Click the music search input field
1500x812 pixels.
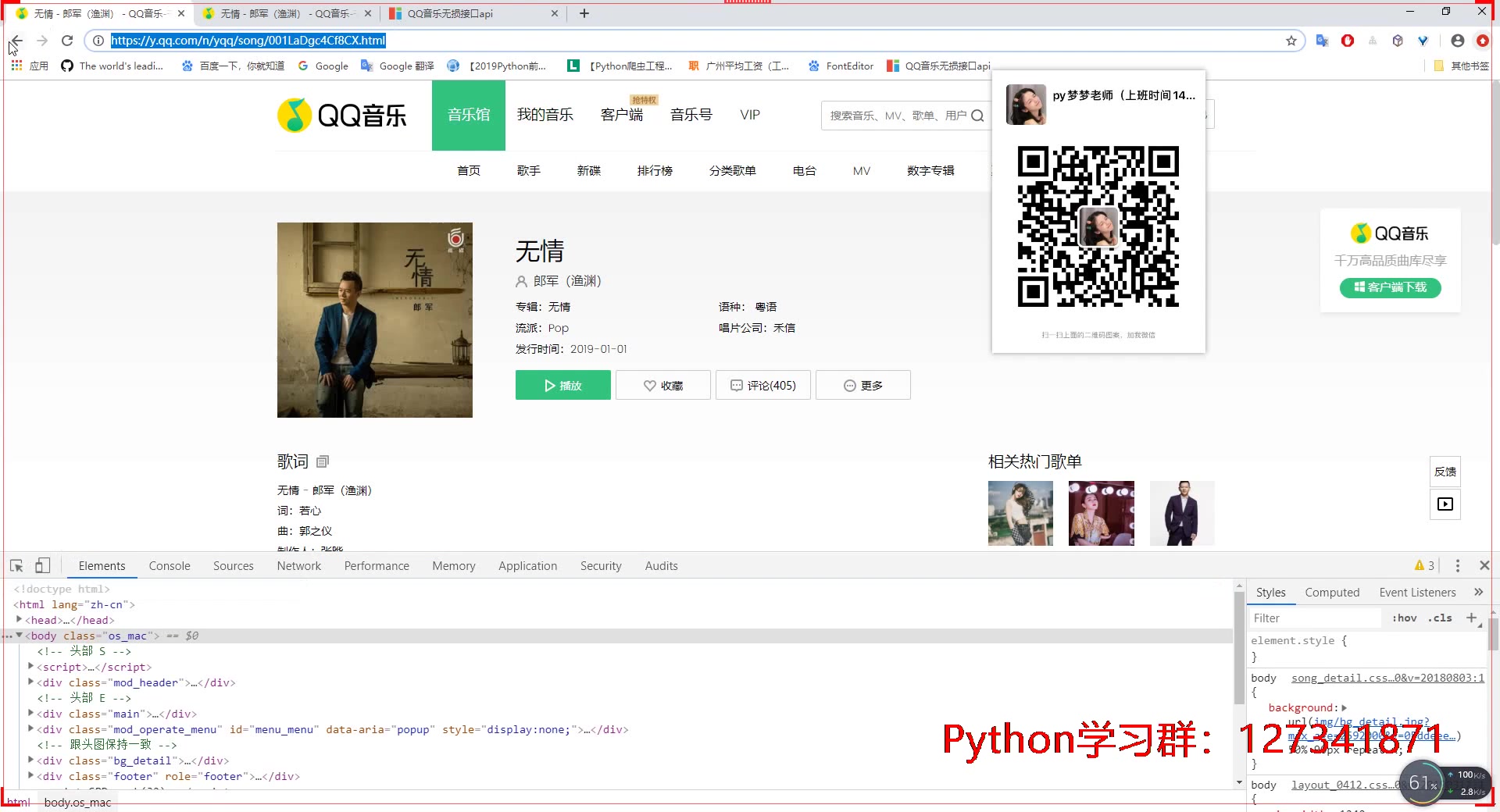point(898,116)
